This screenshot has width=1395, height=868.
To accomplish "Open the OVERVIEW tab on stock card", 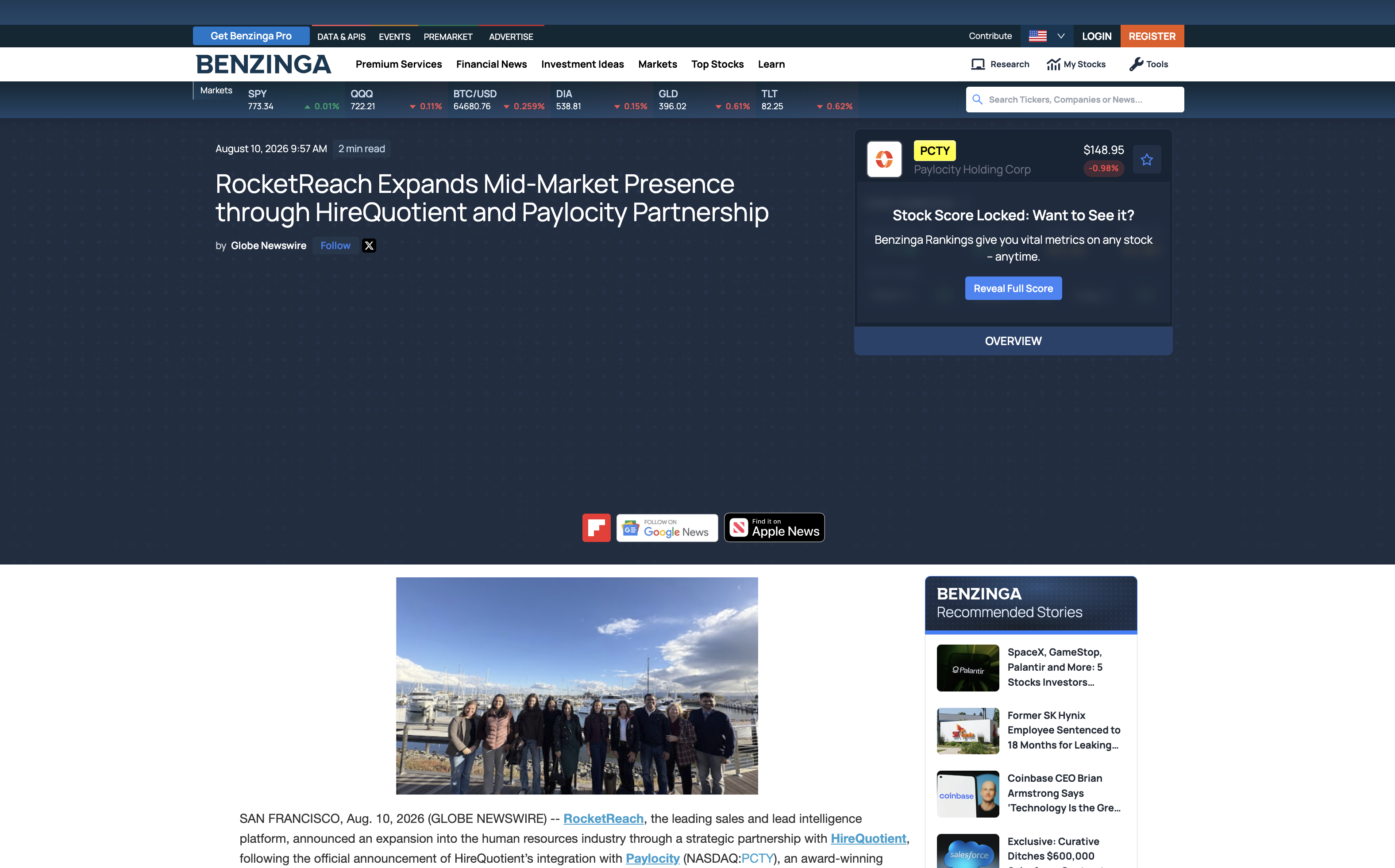I will coord(1013,341).
